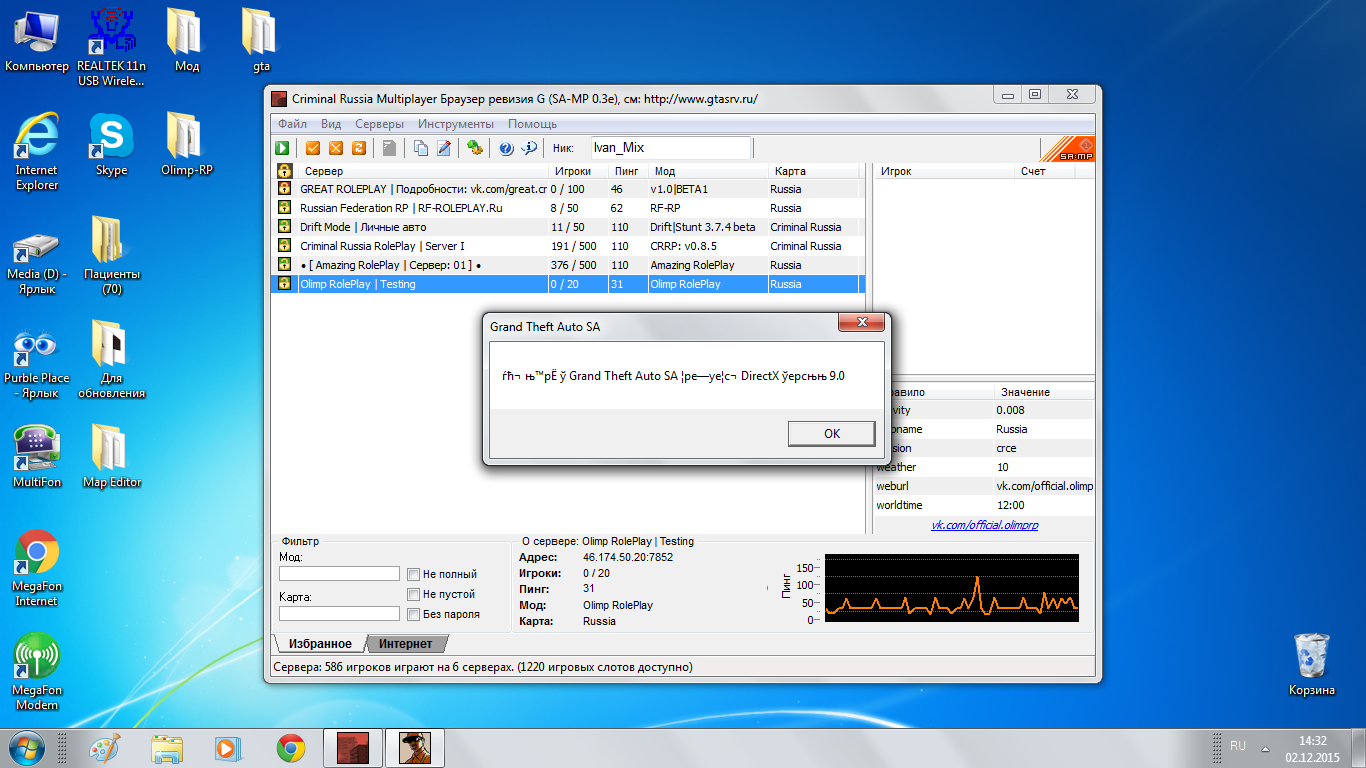Click the green Connect play icon in the toolbar
The width and height of the screenshot is (1366, 768).
click(283, 148)
